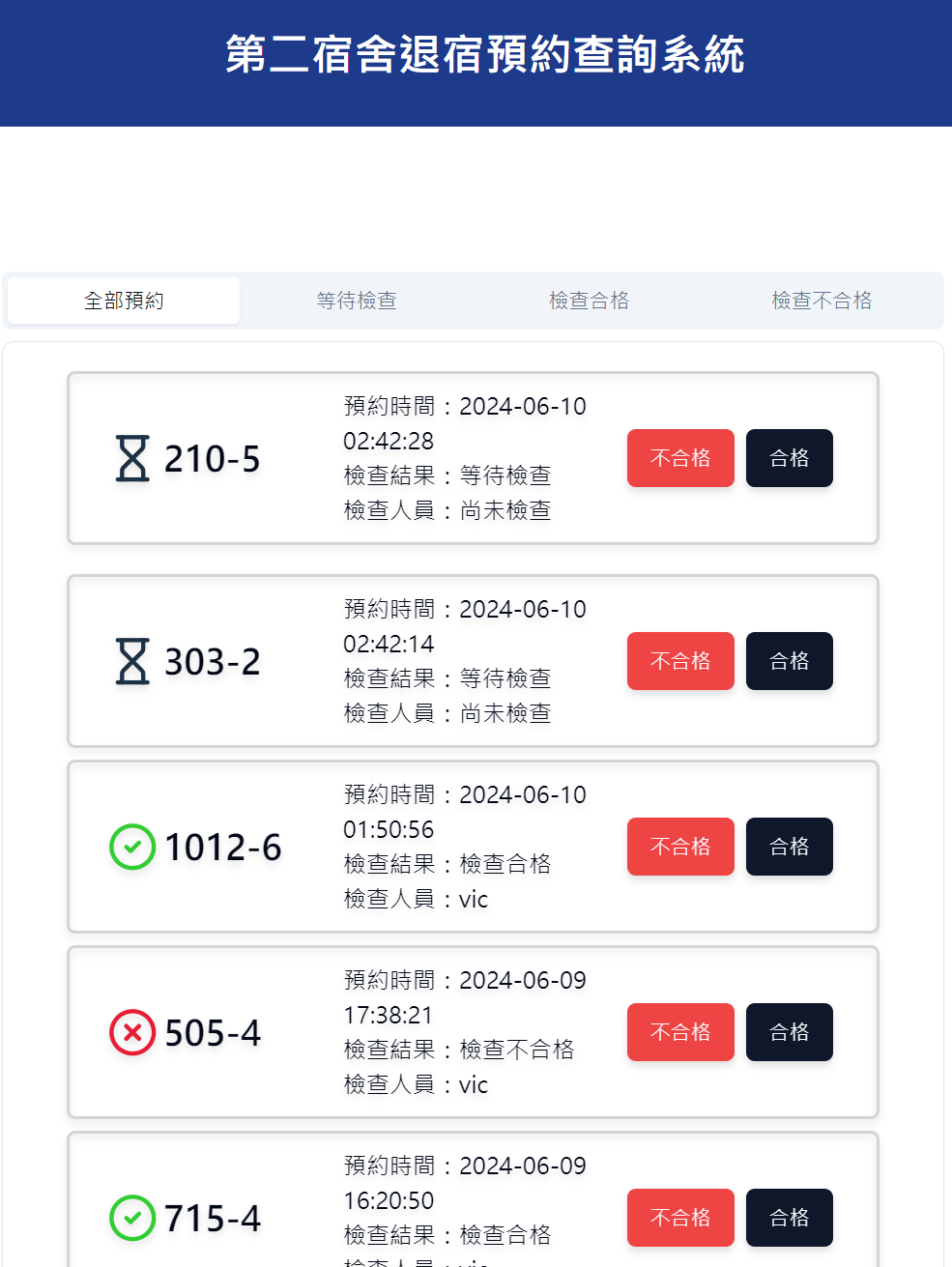The height and width of the screenshot is (1267, 952).
Task: Select the 全部預約 tab
Action: [123, 300]
